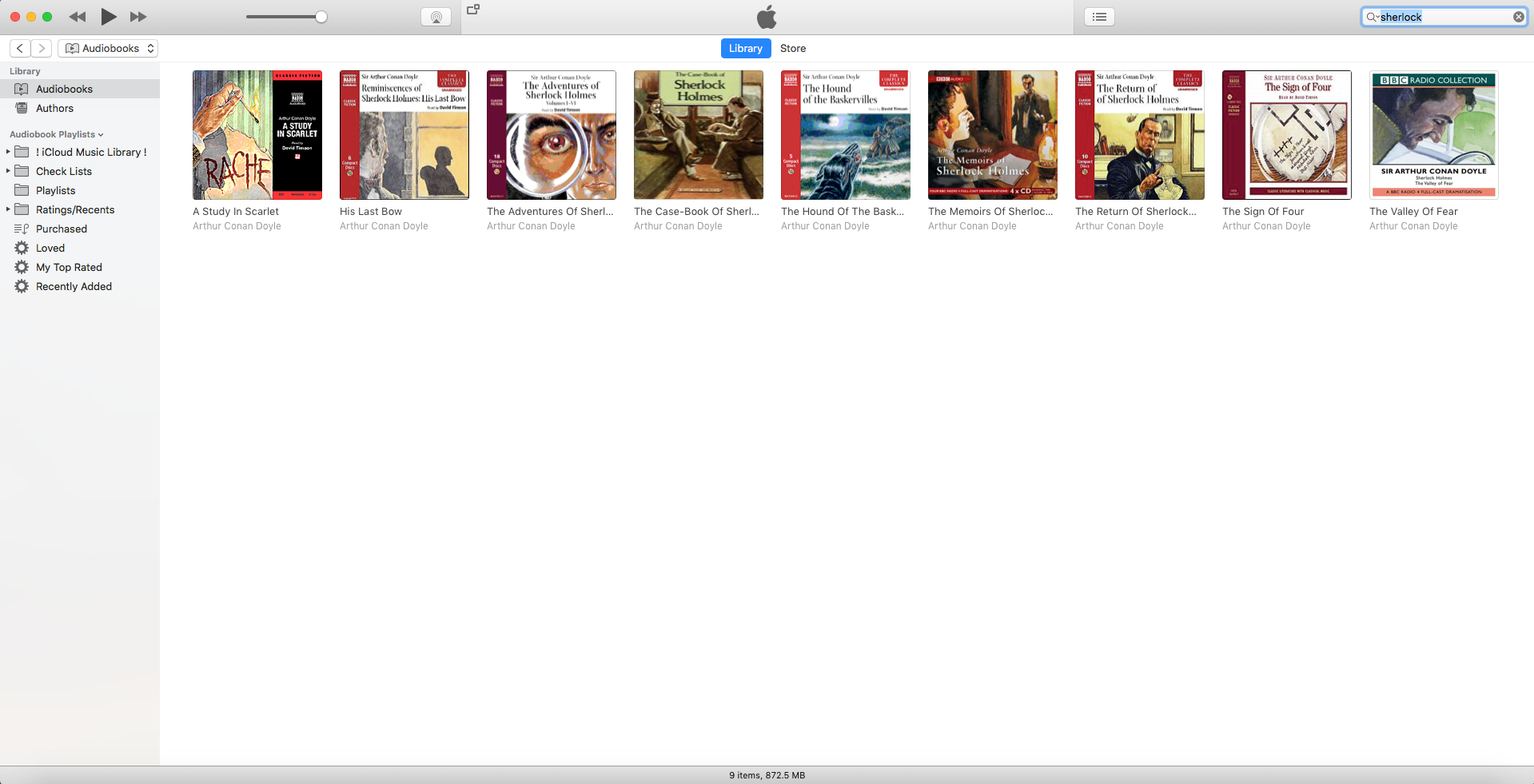This screenshot has width=1534, height=784.
Task: Click the Recently Added gear icon
Action: [x=22, y=286]
